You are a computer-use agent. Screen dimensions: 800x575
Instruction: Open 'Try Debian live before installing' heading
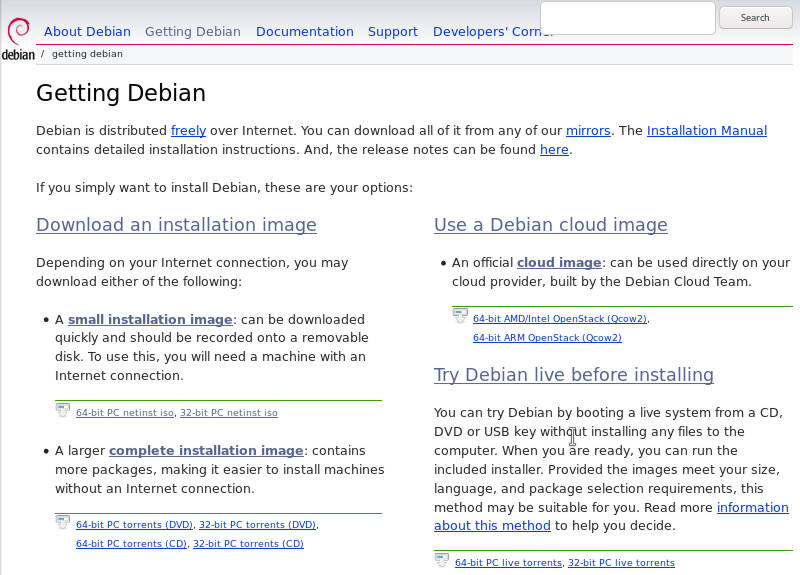click(x=573, y=375)
